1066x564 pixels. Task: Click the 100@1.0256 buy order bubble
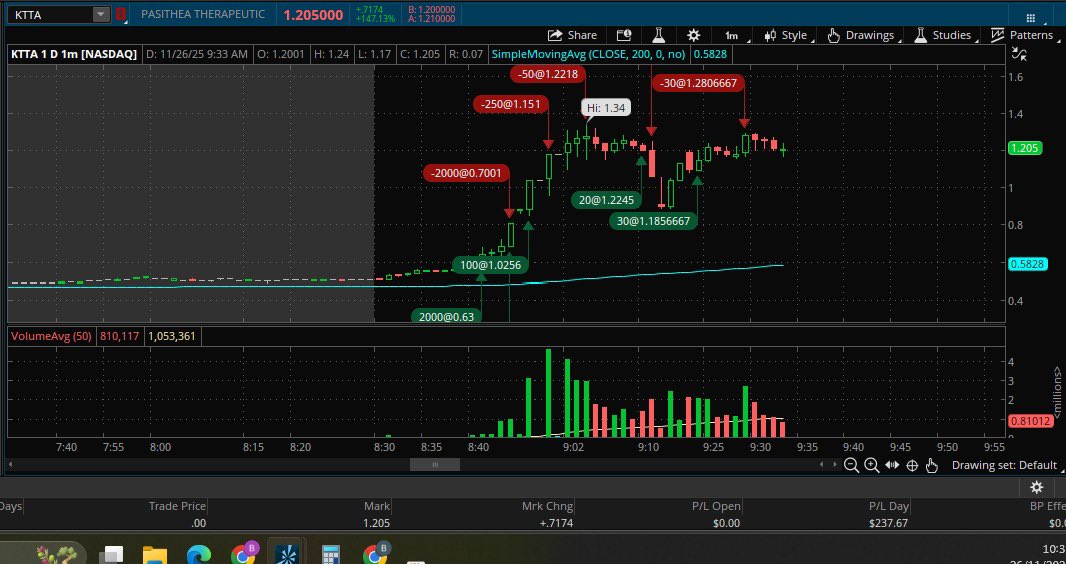490,265
